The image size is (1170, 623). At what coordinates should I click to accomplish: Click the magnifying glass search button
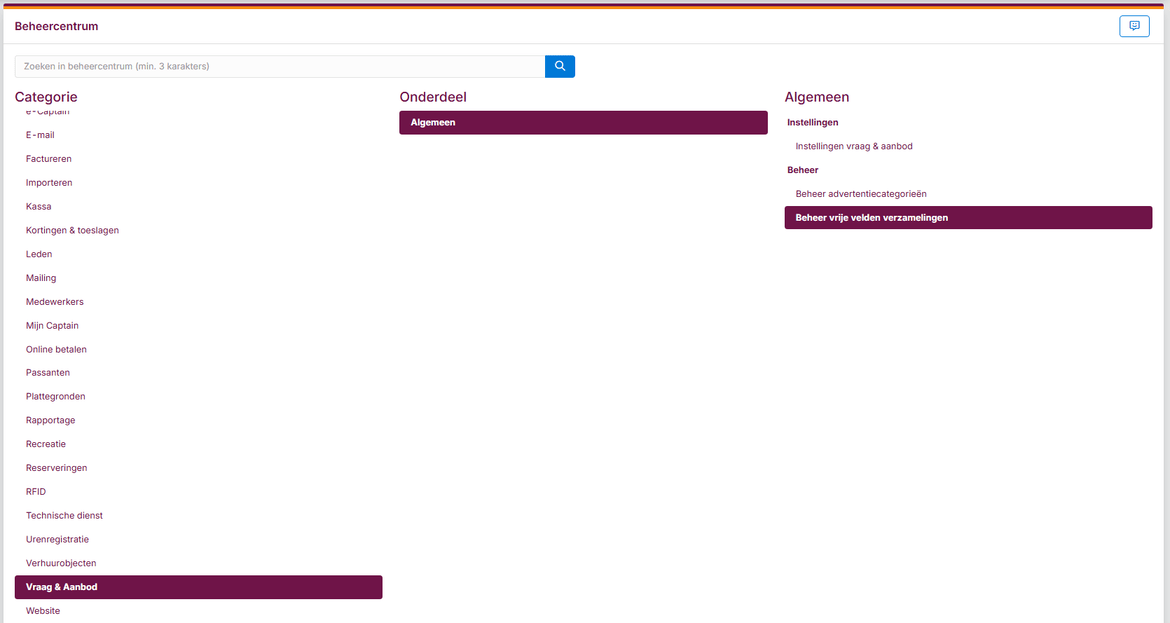pos(559,66)
